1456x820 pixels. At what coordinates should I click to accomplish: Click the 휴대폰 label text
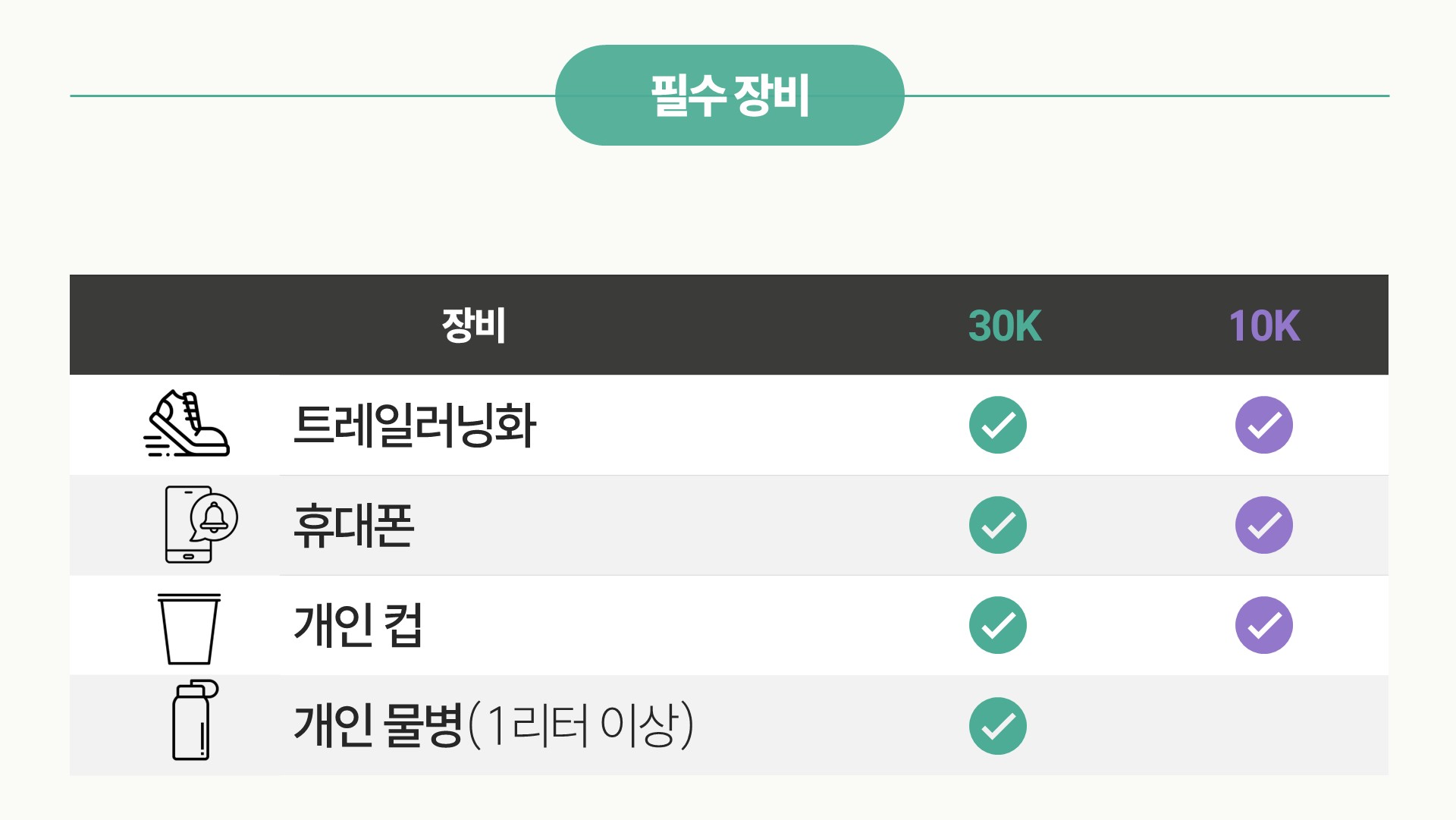click(354, 526)
